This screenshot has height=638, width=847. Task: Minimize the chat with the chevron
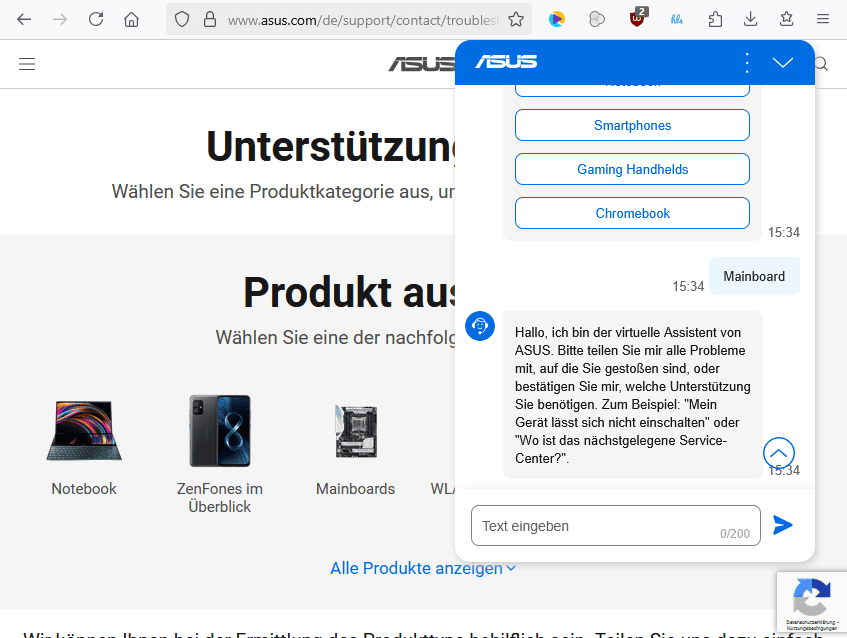coord(783,63)
